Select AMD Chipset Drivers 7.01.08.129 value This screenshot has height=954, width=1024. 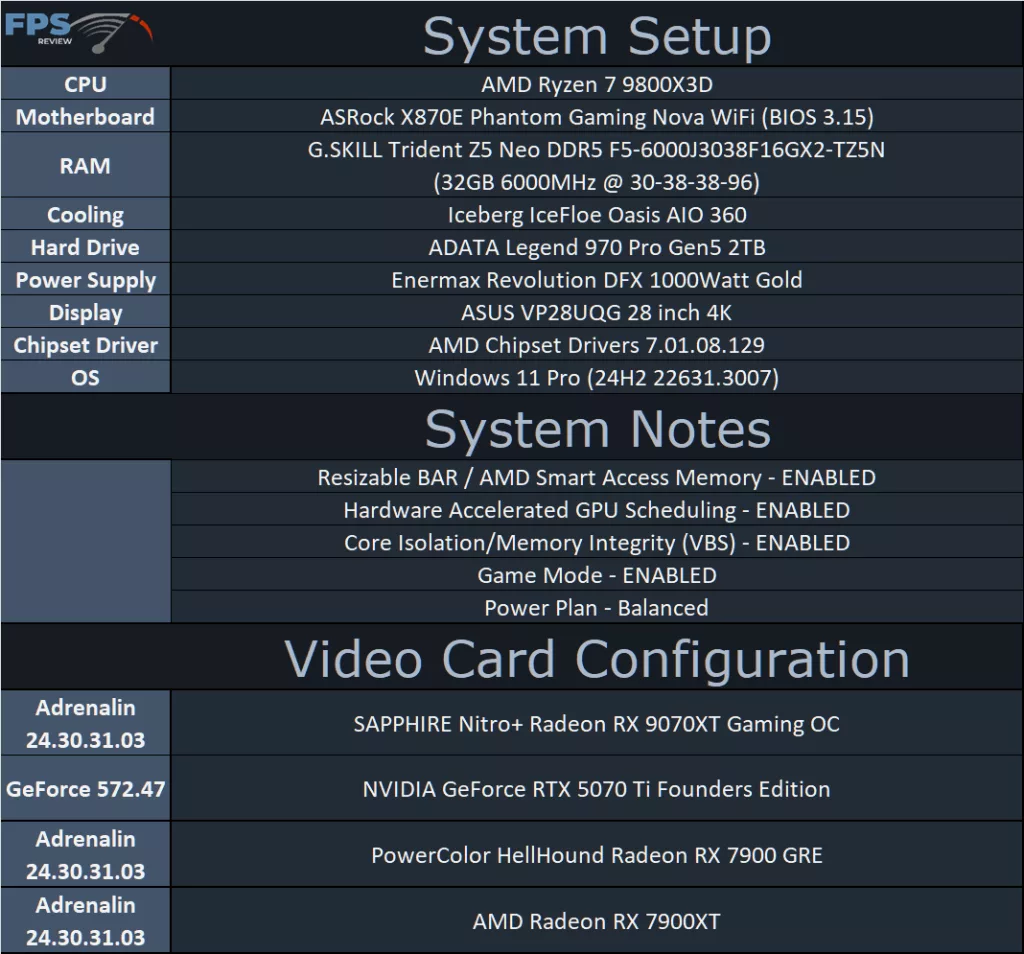pyautogui.click(x=597, y=345)
